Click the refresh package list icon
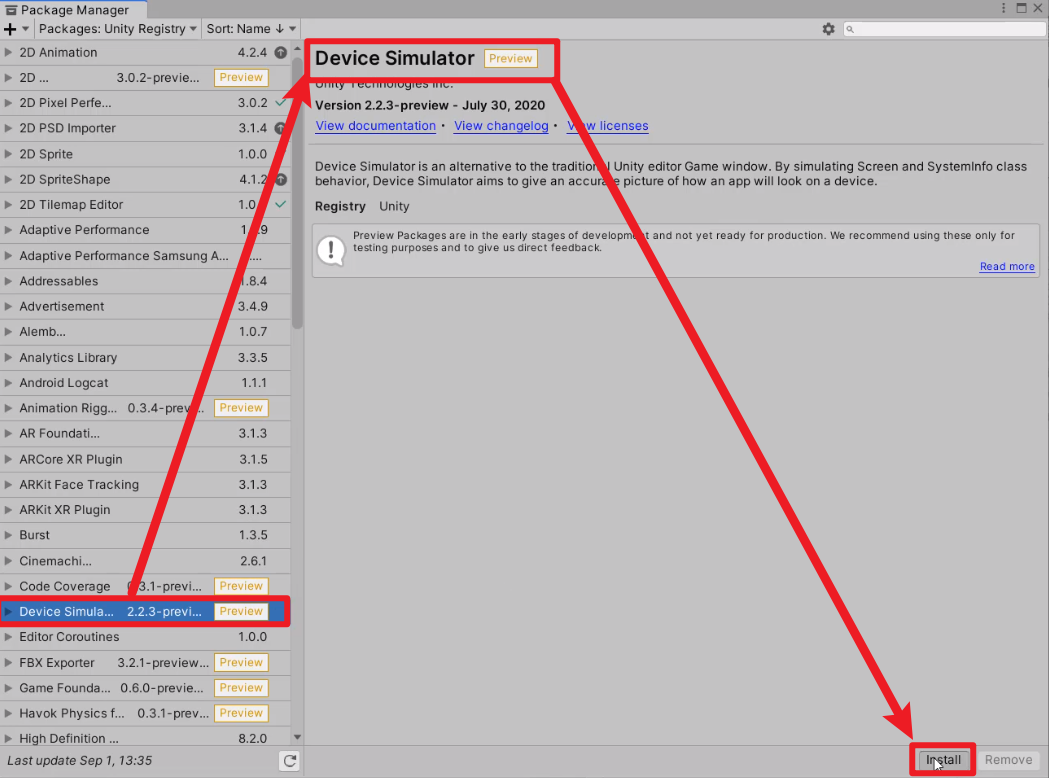The height and width of the screenshot is (778, 1049). click(289, 761)
